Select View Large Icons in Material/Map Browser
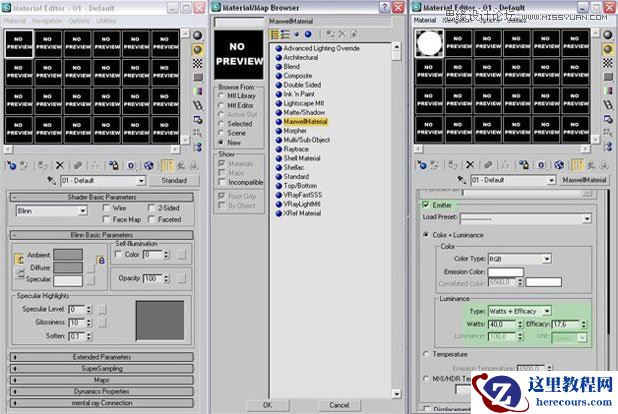Viewport: 618px width, 414px height. pos(308,35)
